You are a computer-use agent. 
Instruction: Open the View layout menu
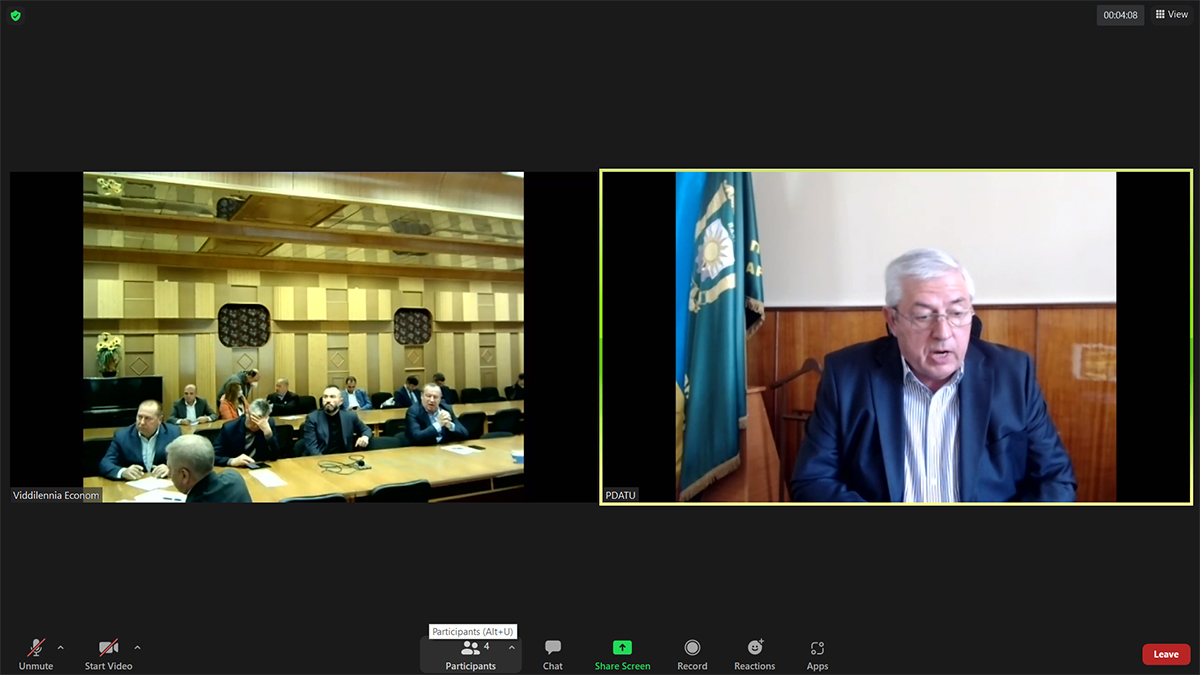point(1172,15)
